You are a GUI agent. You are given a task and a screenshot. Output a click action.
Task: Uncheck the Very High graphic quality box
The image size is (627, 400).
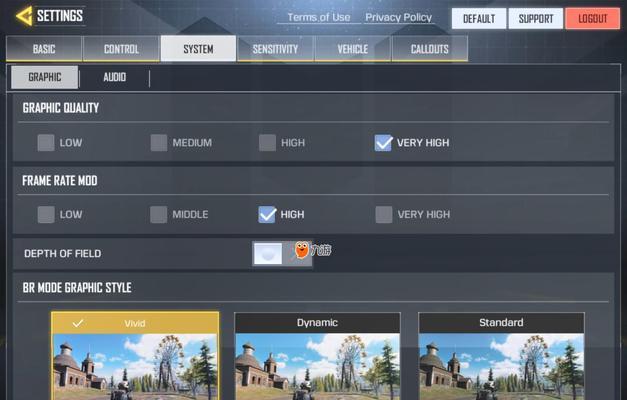coord(383,143)
